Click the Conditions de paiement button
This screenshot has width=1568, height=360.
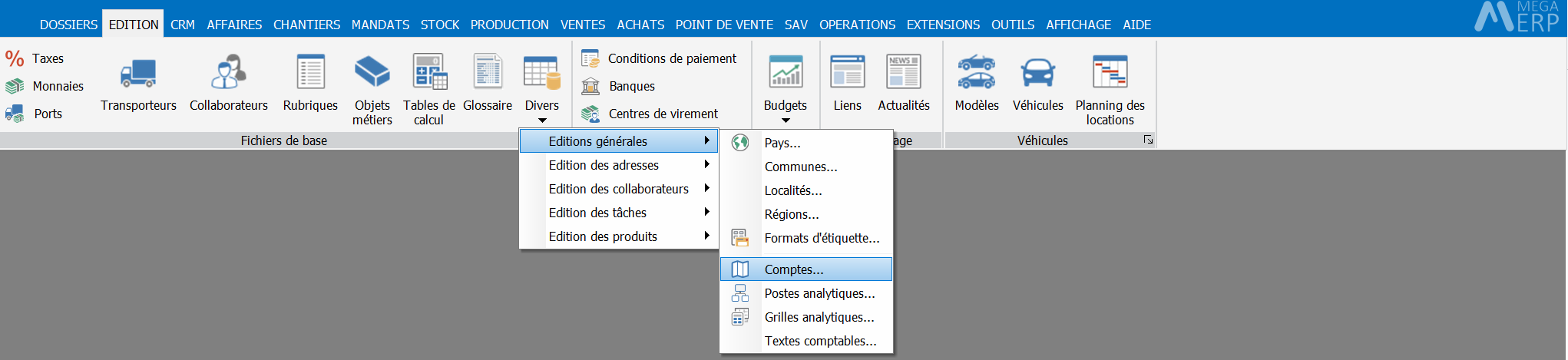point(671,58)
